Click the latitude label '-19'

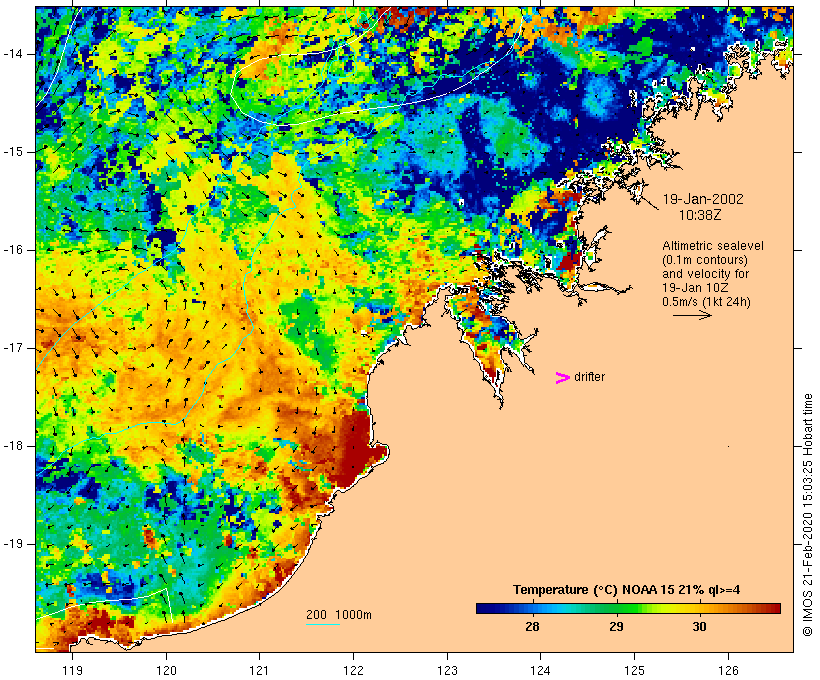12,544
